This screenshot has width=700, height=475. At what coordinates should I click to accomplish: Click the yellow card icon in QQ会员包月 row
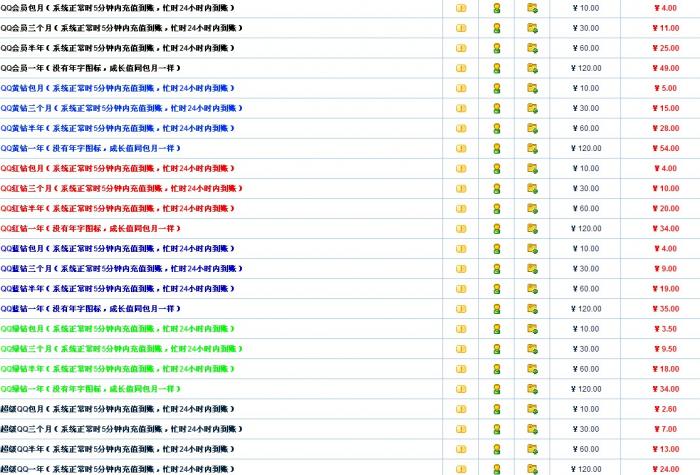pos(461,8)
